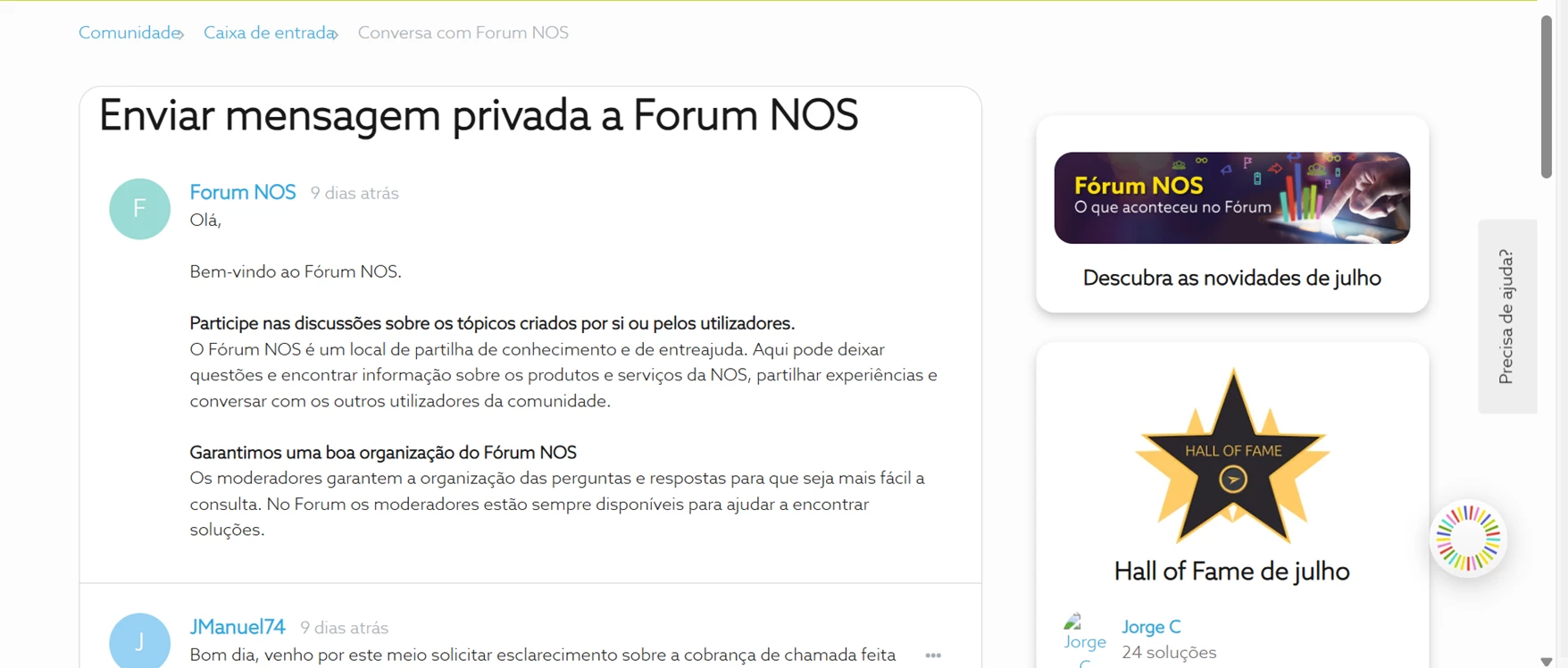The height and width of the screenshot is (668, 1568).
Task: Click the '9 dias atrás' timestamp on JManuel74 message
Action: 344,628
